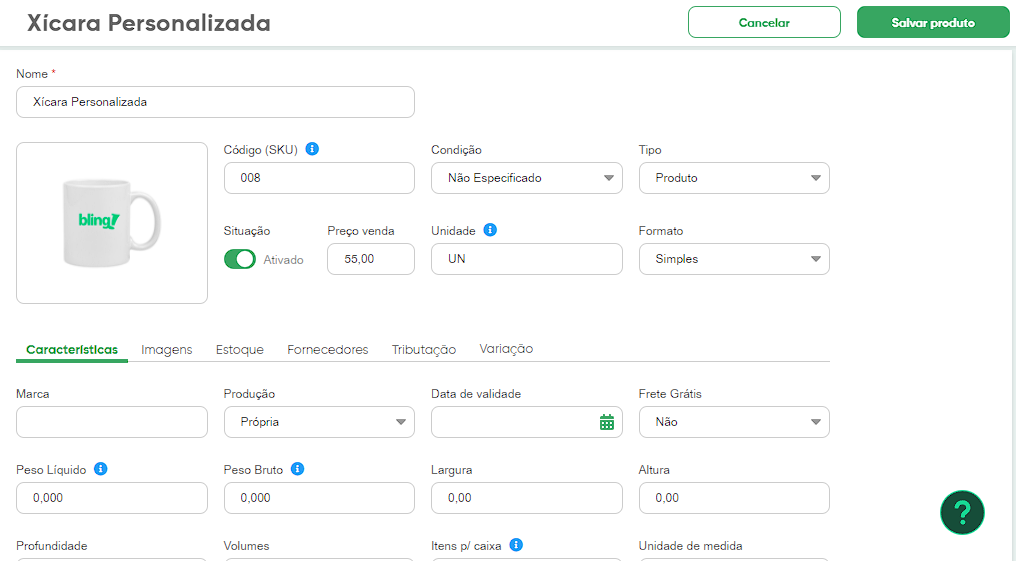1016x561 pixels.
Task: Click the product mug image thumbnail
Action: point(112,223)
